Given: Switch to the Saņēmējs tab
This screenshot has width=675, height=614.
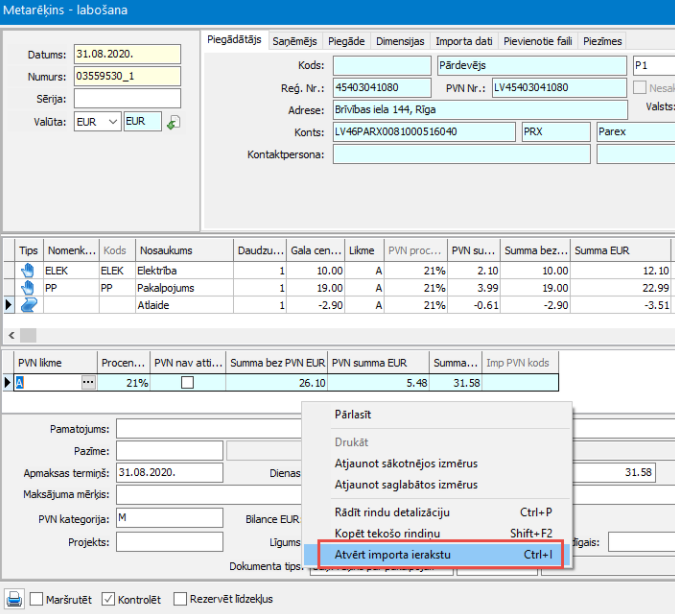Looking at the screenshot, I should 294,41.
